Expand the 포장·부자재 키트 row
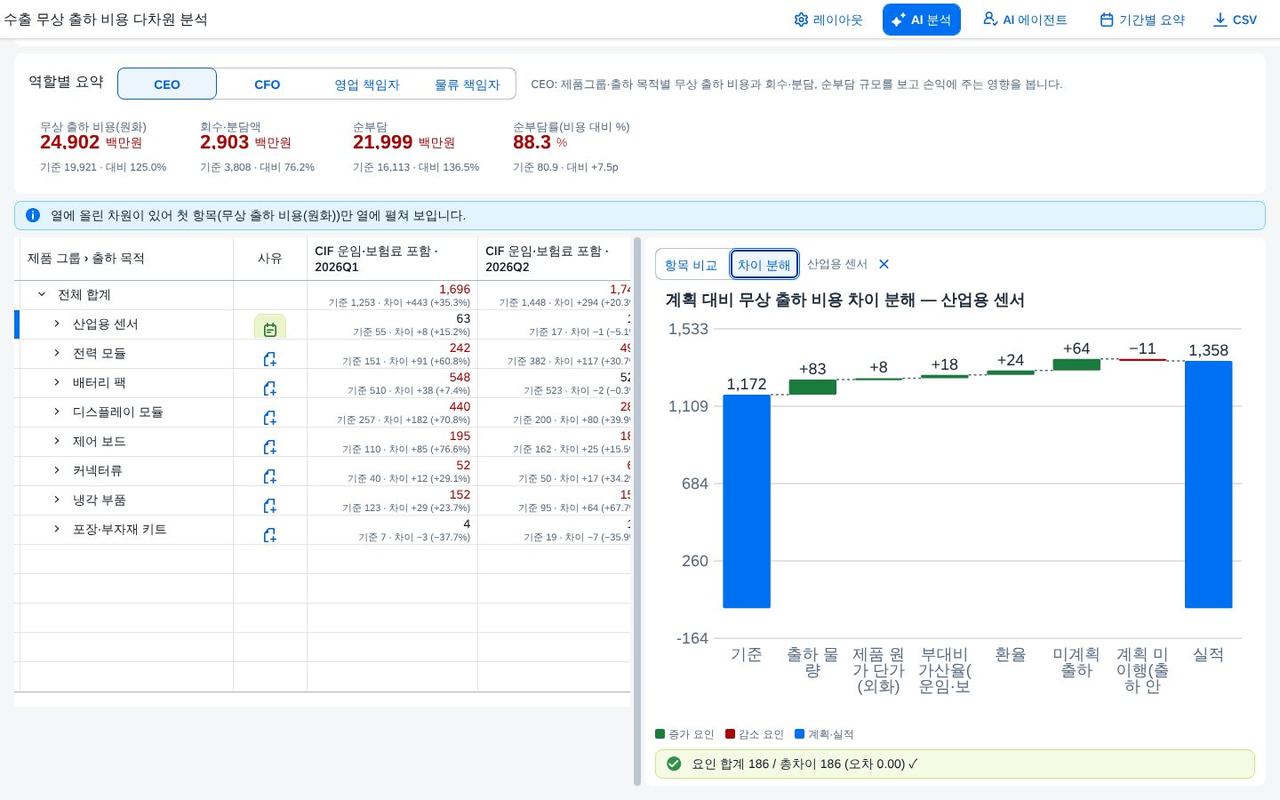This screenshot has width=1280, height=800. pos(57,528)
